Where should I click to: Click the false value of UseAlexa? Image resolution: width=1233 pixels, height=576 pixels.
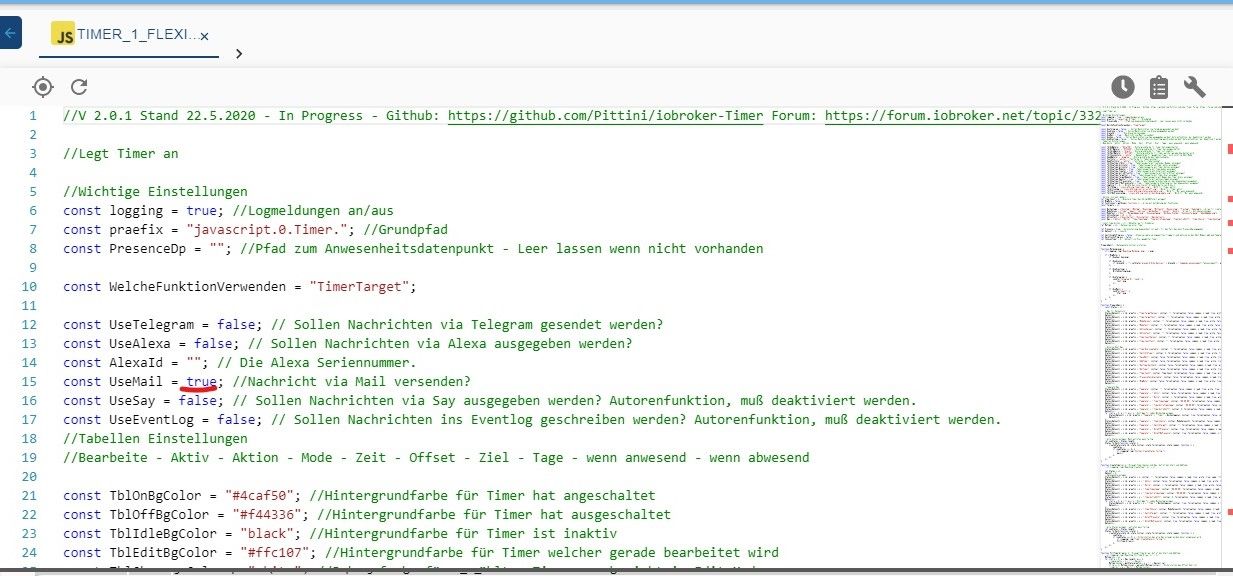tap(213, 344)
